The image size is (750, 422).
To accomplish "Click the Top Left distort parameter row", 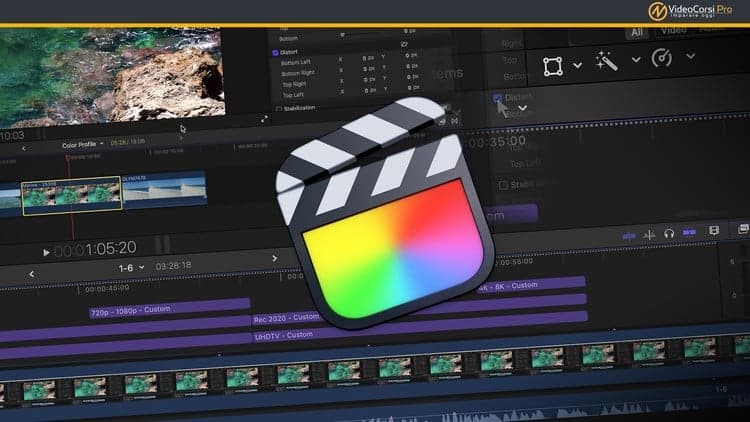I will [351, 93].
